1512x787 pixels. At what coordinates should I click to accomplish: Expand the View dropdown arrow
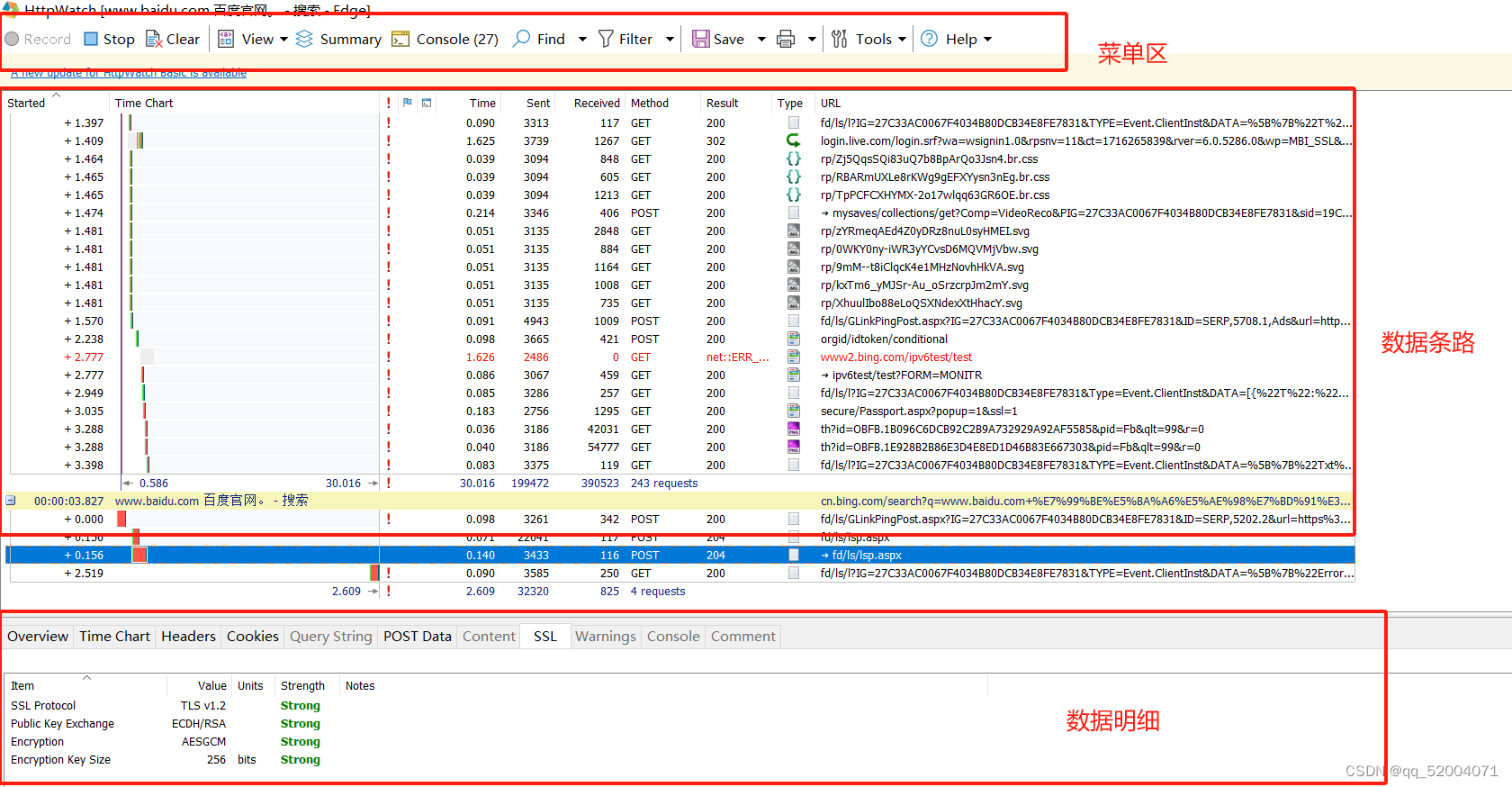283,40
